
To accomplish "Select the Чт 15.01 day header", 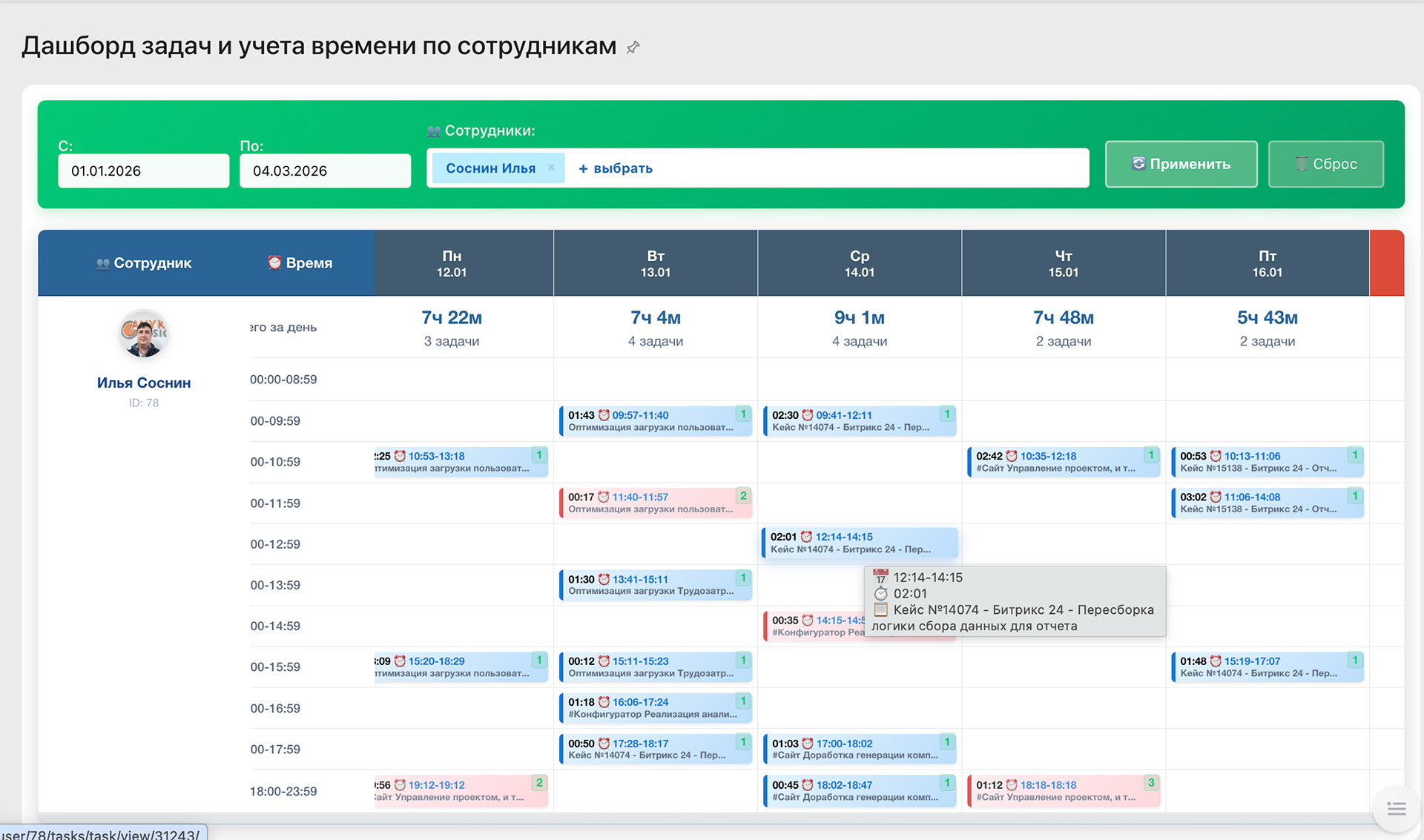I will 1064,263.
